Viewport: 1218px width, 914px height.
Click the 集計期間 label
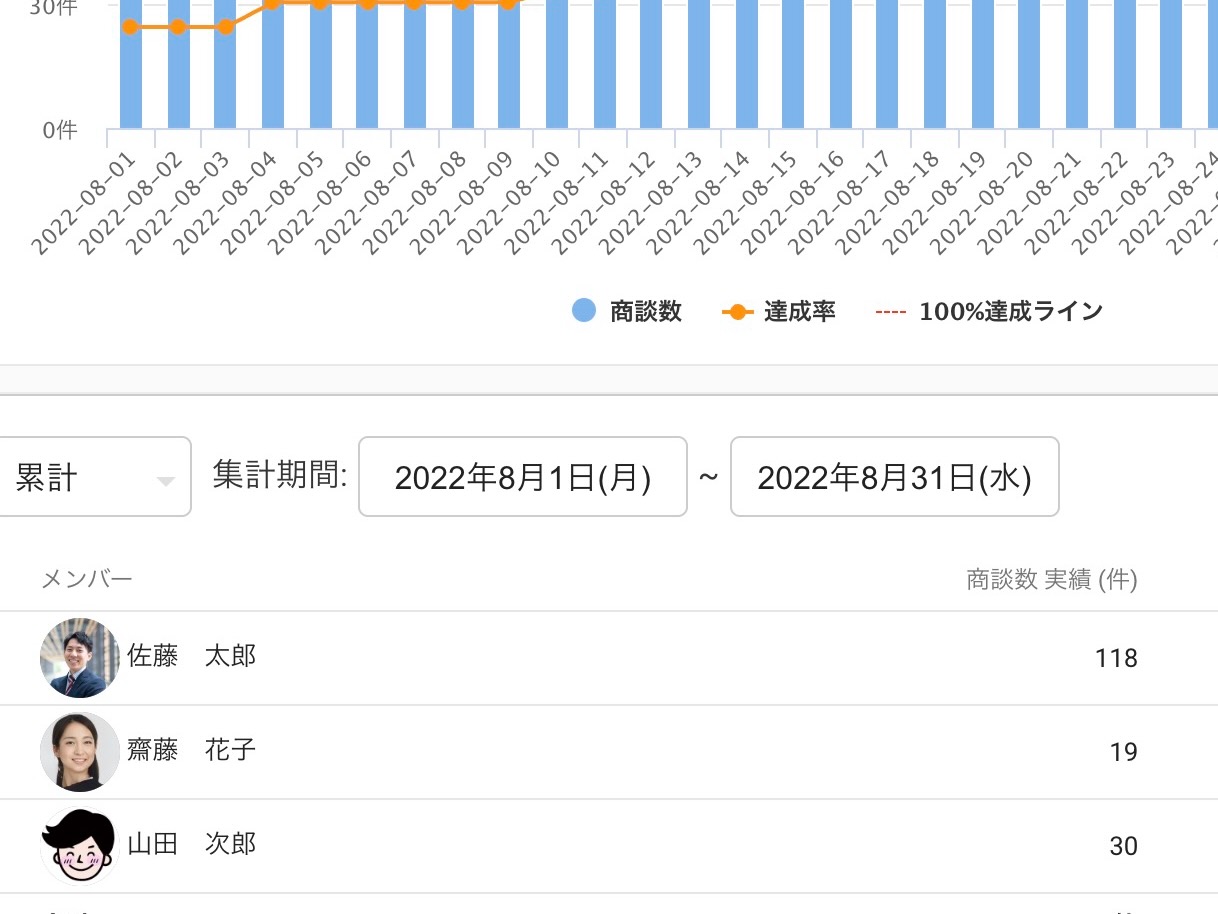tap(280, 475)
